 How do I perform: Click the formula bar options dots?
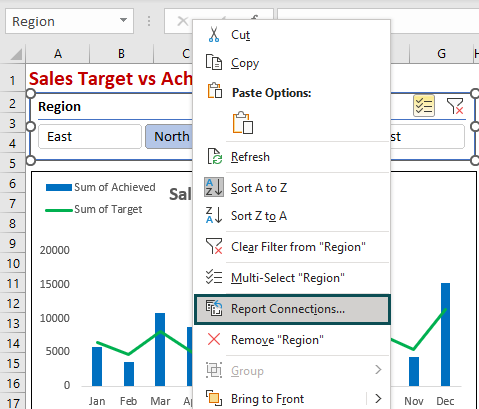click(149, 21)
